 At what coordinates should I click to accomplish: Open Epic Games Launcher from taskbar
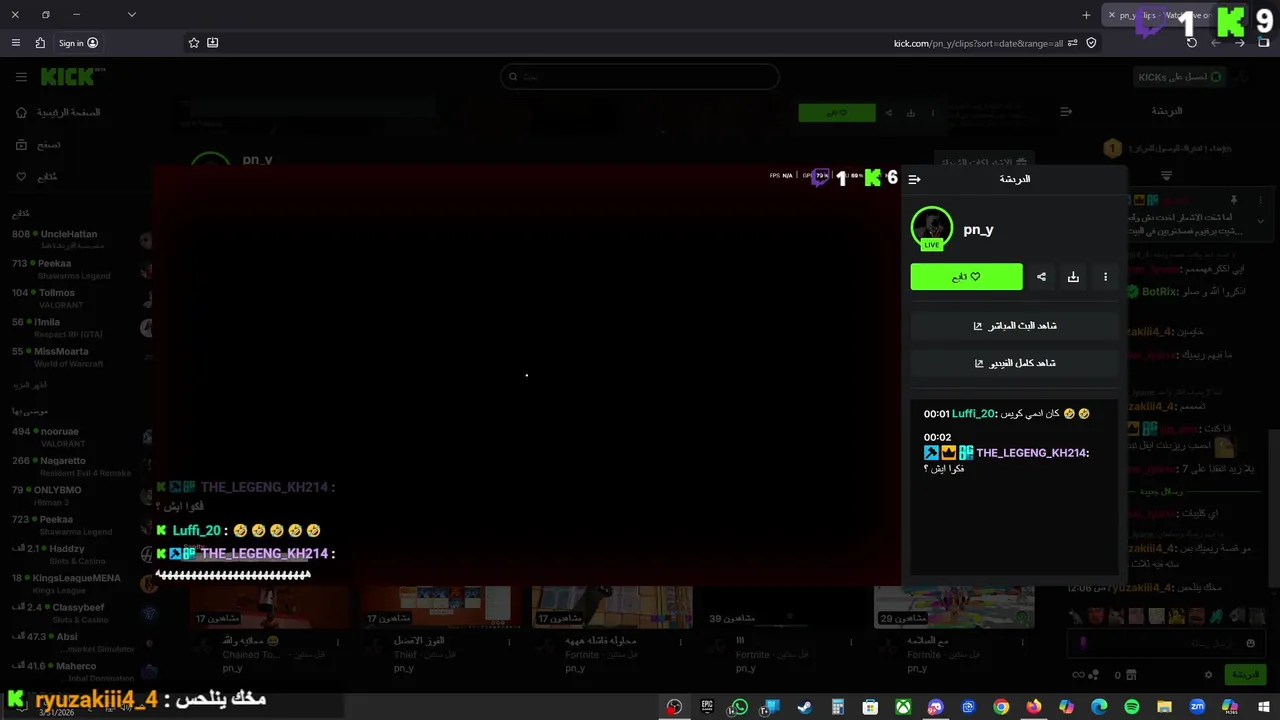(707, 707)
